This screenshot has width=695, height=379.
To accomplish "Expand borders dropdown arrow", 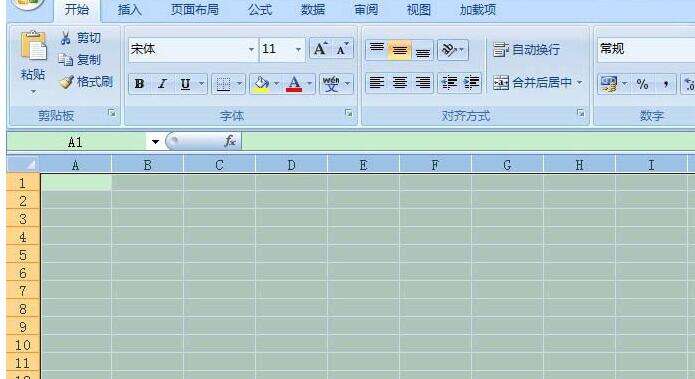I will pyautogui.click(x=239, y=84).
